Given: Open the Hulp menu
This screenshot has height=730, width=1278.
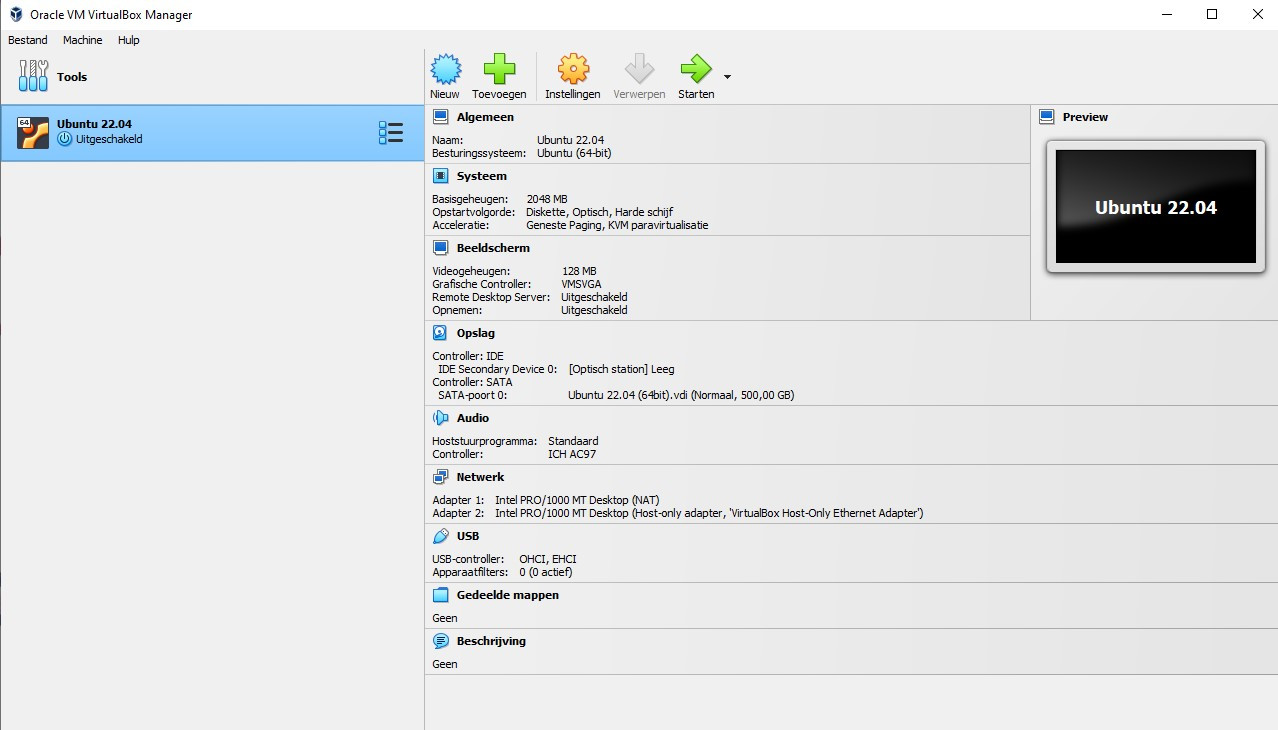Looking at the screenshot, I should pyautogui.click(x=129, y=40).
